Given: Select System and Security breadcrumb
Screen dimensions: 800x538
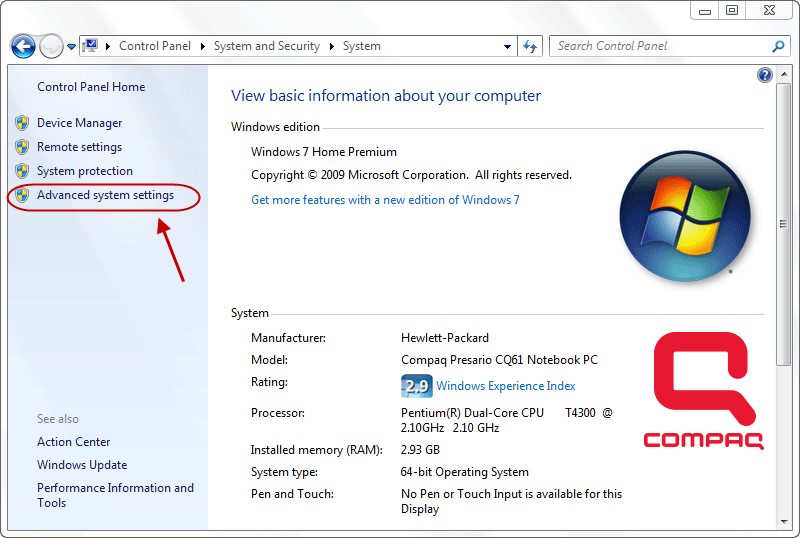Looking at the screenshot, I should [266, 46].
